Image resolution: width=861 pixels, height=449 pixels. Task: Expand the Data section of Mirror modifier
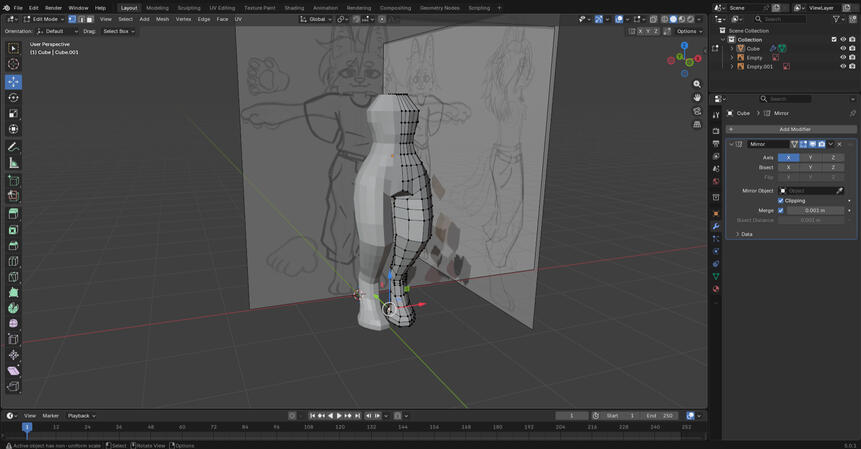click(x=743, y=234)
